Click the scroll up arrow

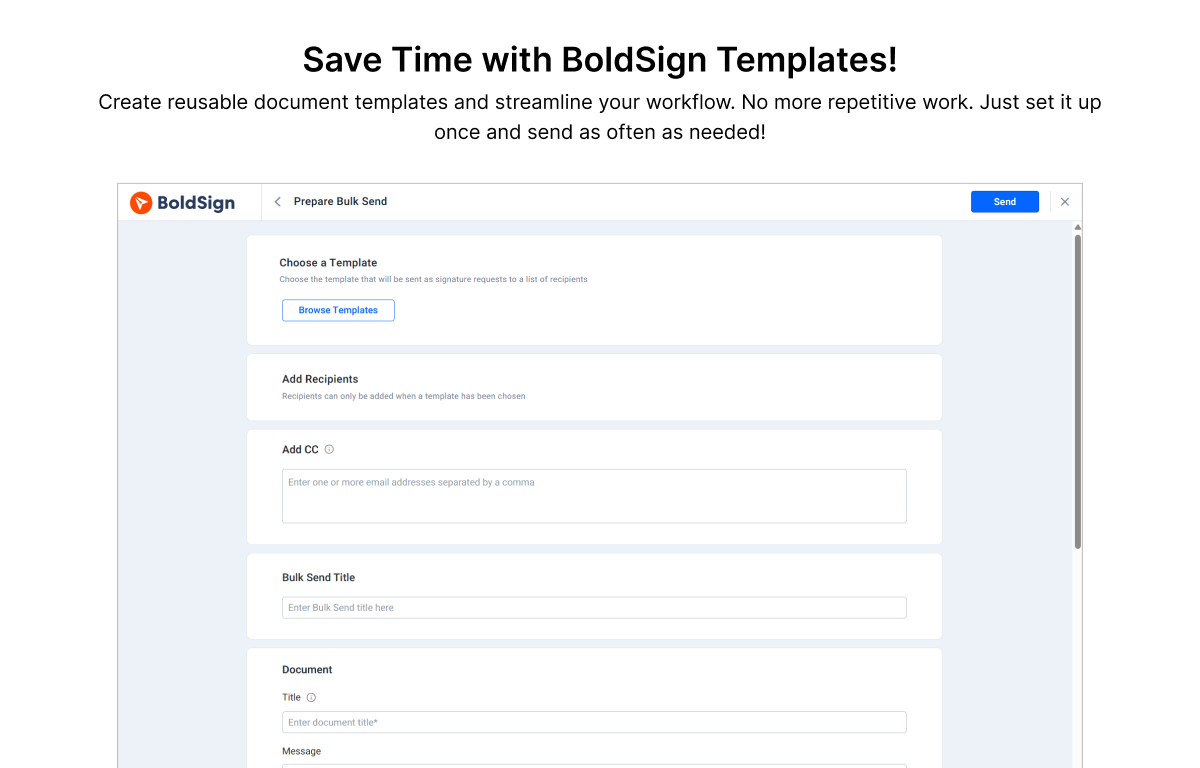(1077, 228)
